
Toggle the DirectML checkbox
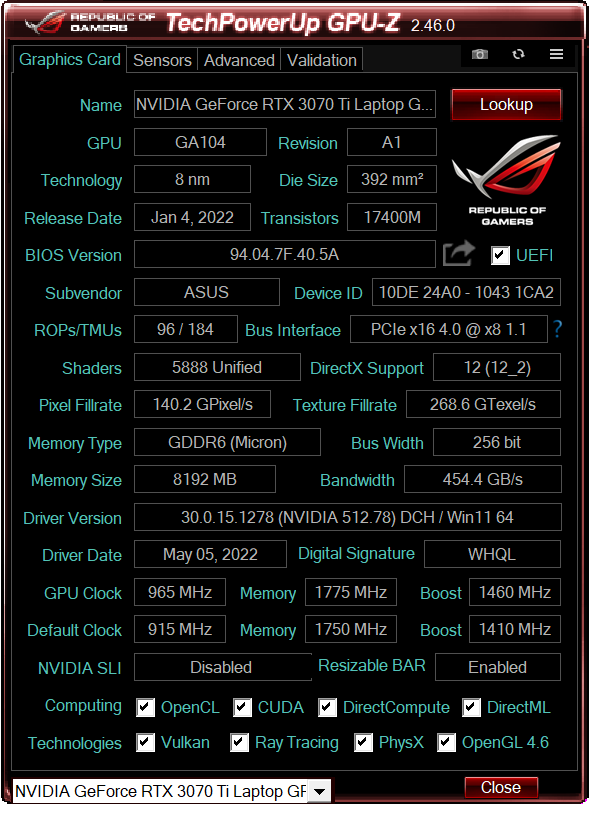tap(471, 707)
